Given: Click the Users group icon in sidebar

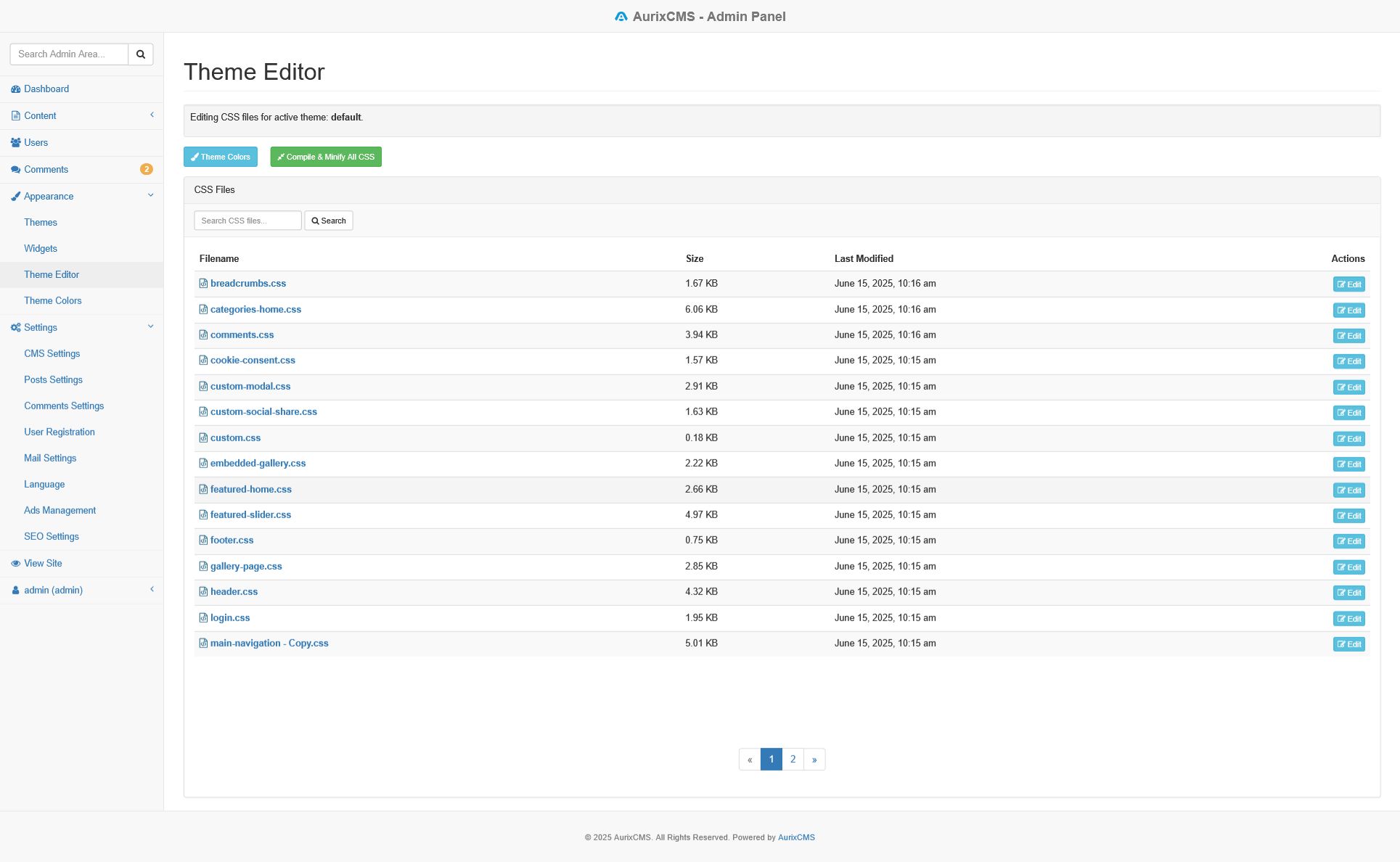Looking at the screenshot, I should point(15,143).
